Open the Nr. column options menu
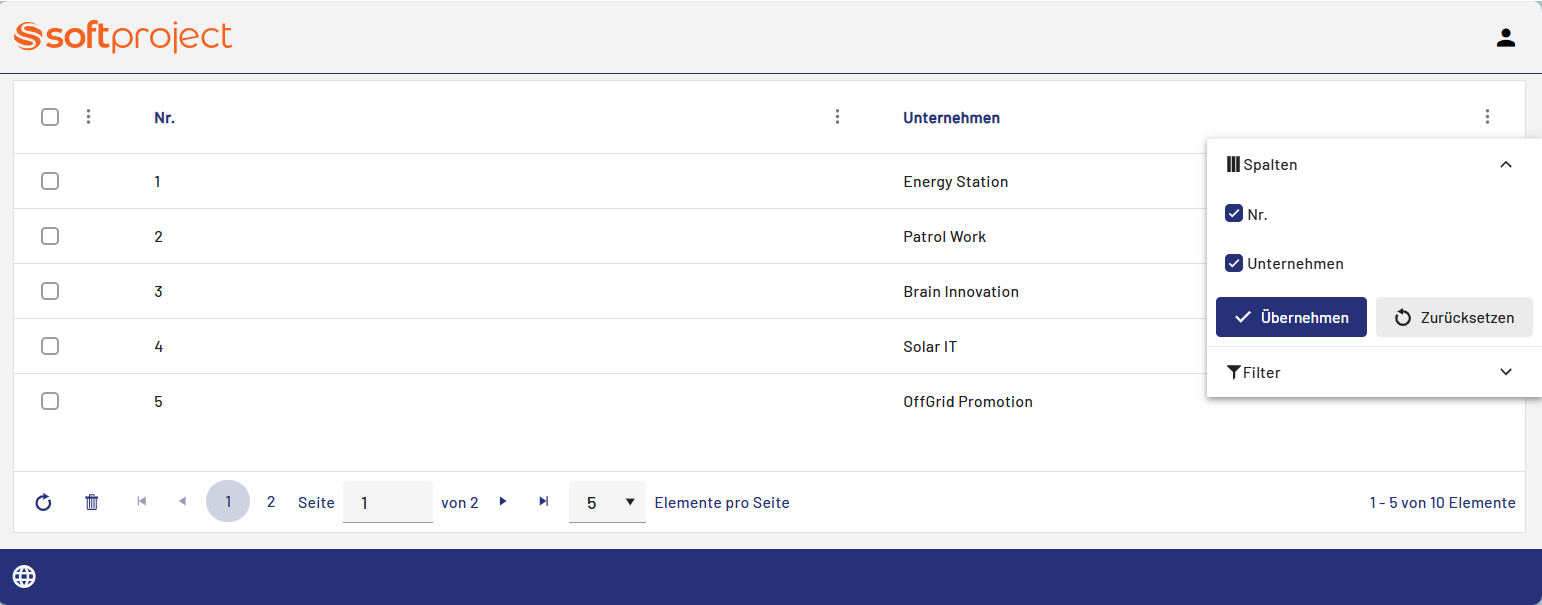Screen dimensions: 1542x605 pyautogui.click(x=837, y=117)
